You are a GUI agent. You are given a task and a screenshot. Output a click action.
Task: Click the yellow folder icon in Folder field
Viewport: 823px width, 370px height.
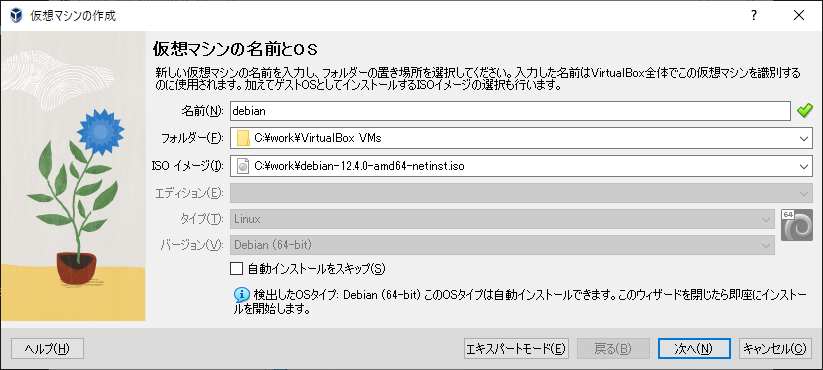(x=242, y=139)
